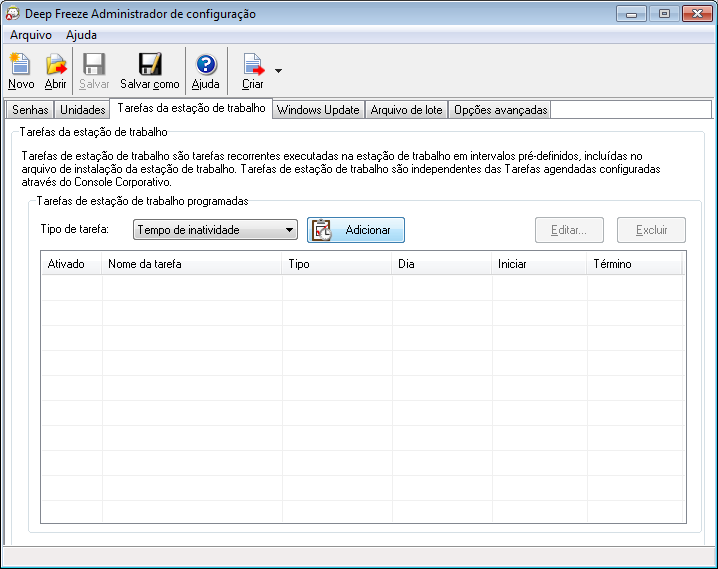718x569 pixels.
Task: Switch to the Unidades tab
Action: coord(83,110)
